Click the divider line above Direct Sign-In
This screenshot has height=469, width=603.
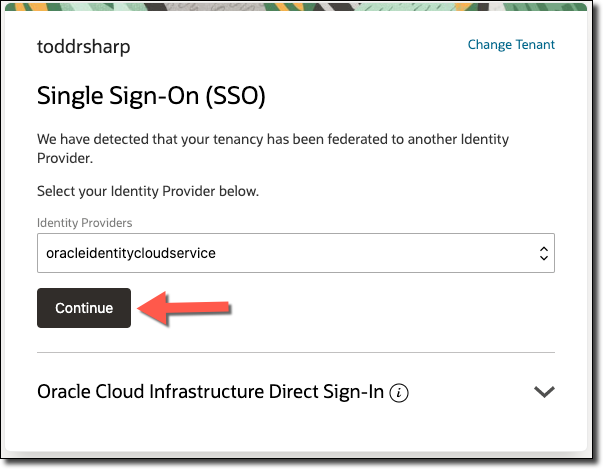pyautogui.click(x=295, y=352)
